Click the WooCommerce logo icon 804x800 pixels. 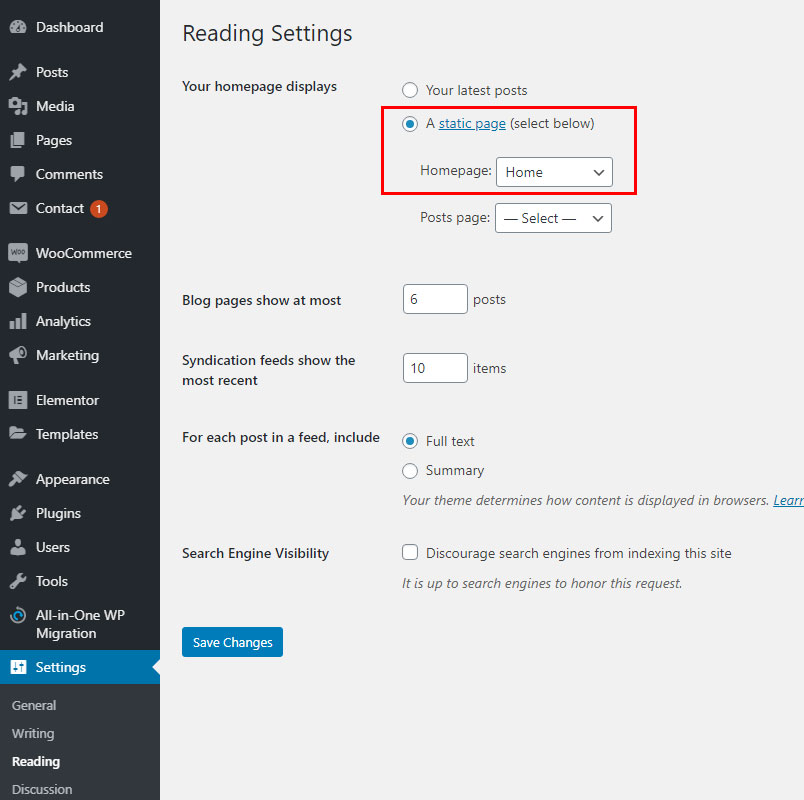pyautogui.click(x=18, y=253)
